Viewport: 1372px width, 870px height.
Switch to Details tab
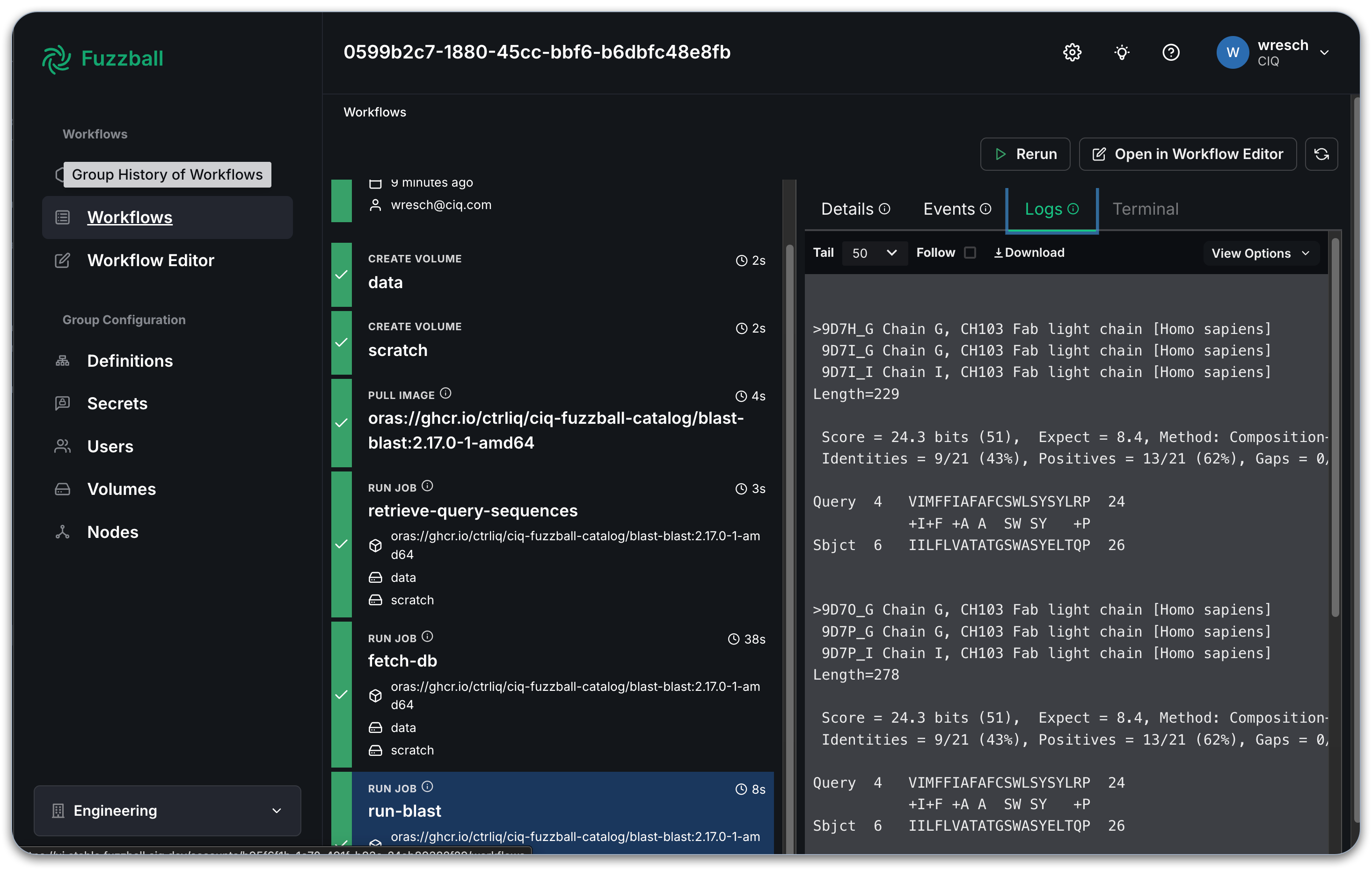[x=855, y=209]
